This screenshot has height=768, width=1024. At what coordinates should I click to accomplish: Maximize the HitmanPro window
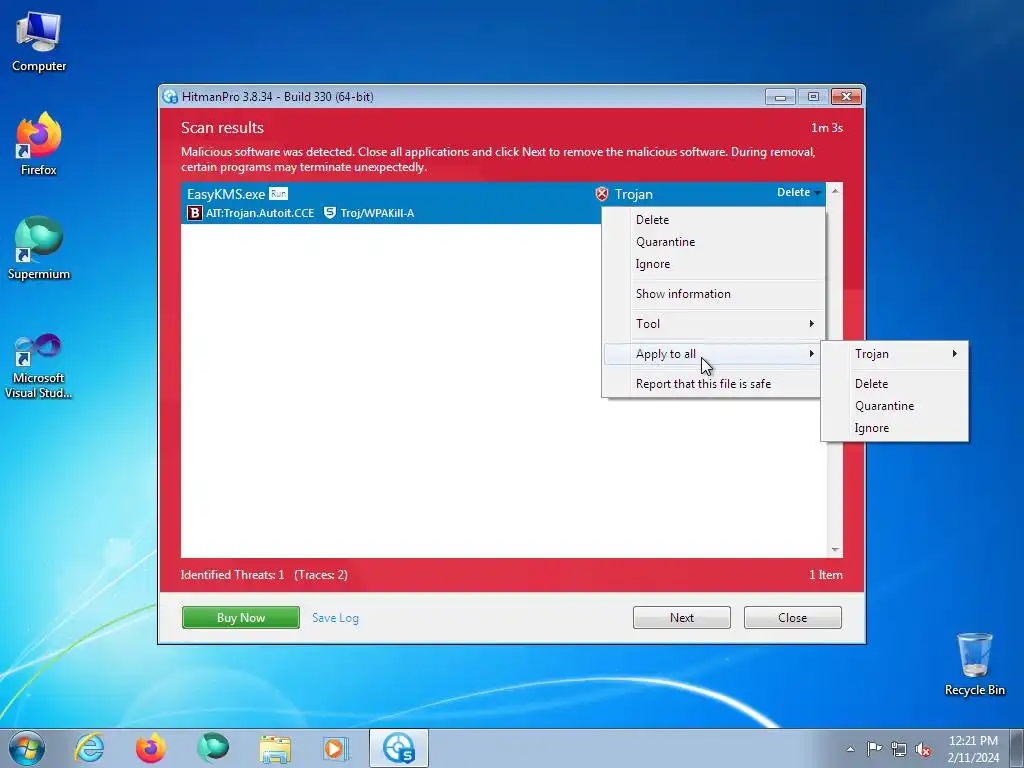click(x=813, y=97)
